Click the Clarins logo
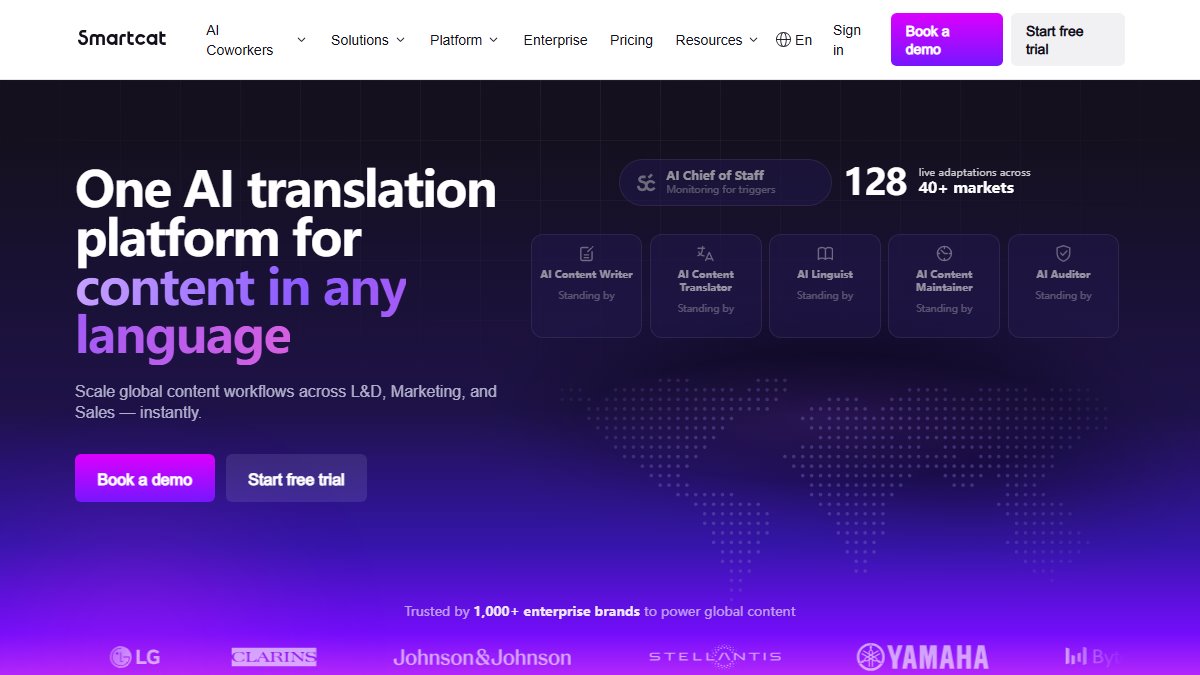 pos(274,657)
